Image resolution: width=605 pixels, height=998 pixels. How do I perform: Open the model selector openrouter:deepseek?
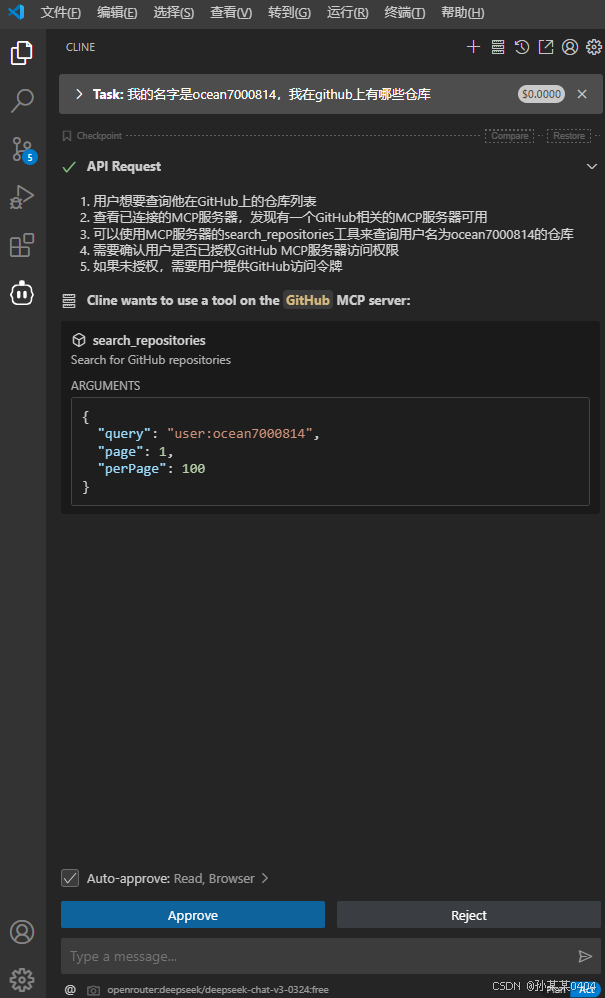coord(218,990)
